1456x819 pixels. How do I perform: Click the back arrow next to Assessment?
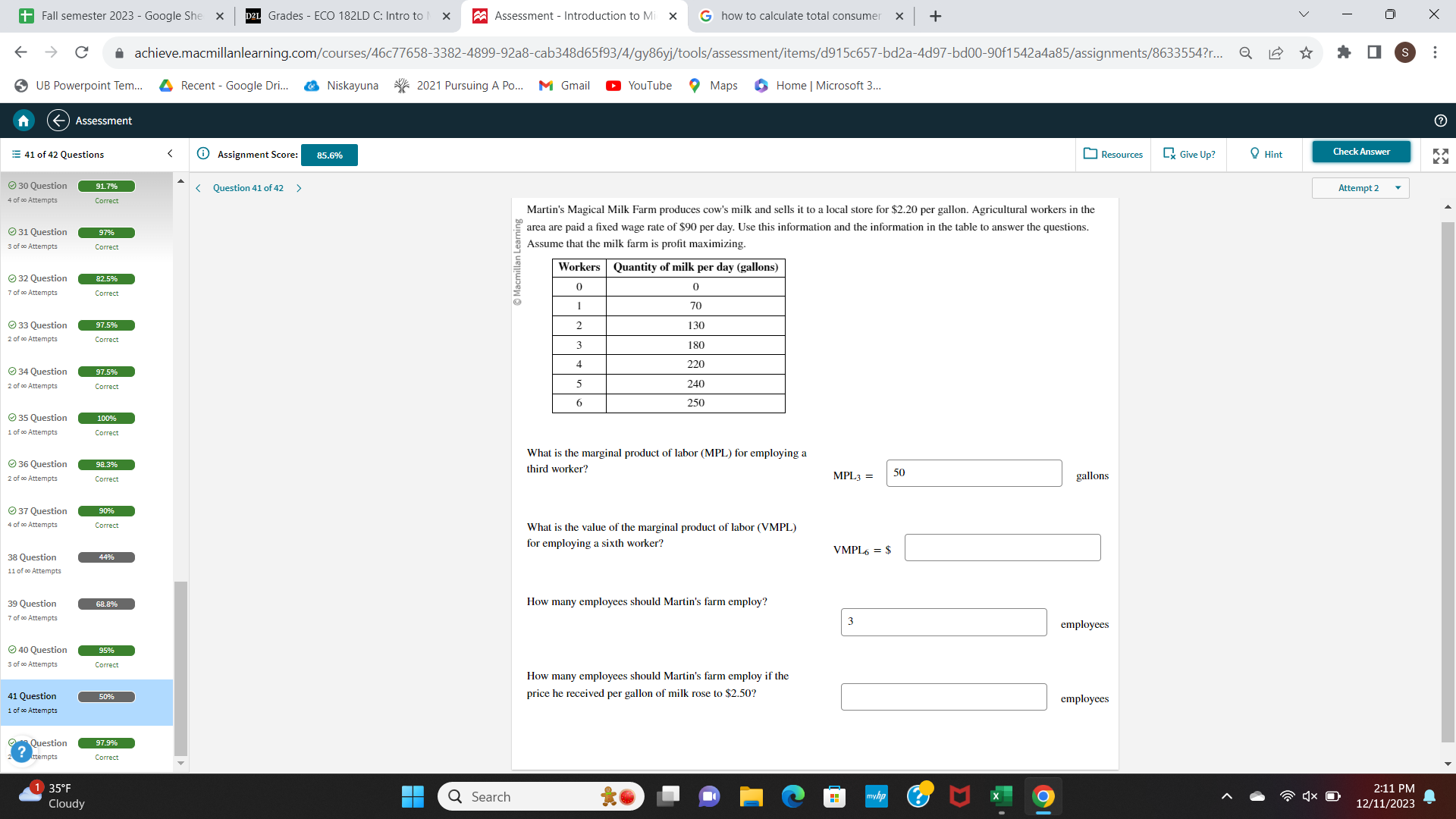(x=58, y=121)
